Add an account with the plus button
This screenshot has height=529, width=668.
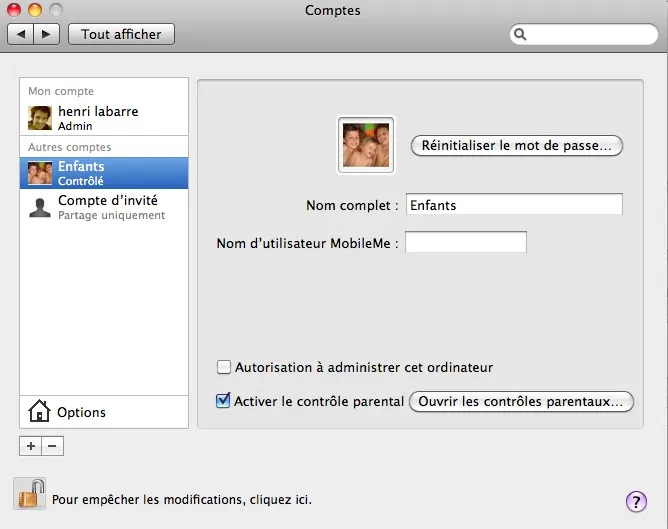click(x=31, y=446)
